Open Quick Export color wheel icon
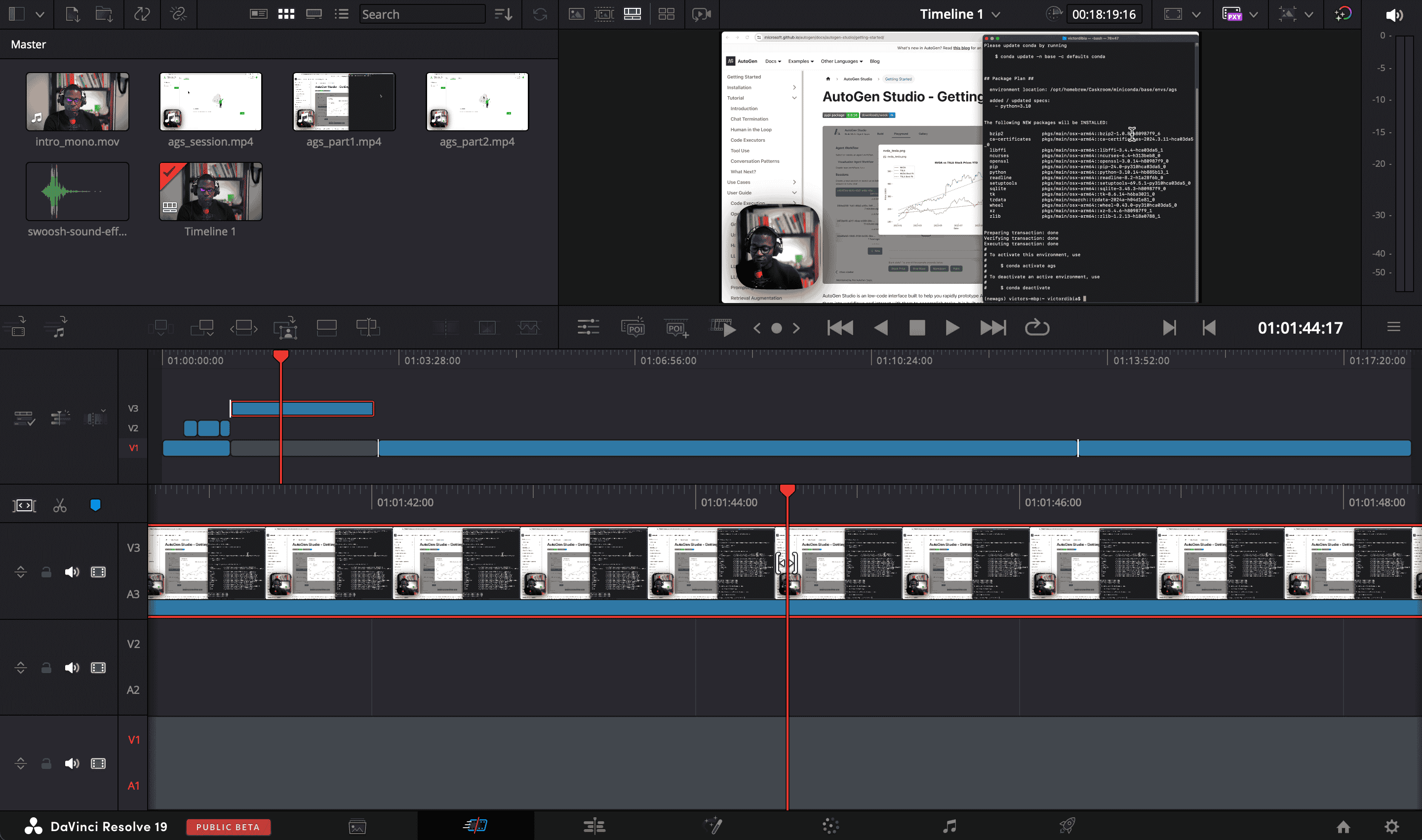The height and width of the screenshot is (840, 1422). coord(1343,14)
